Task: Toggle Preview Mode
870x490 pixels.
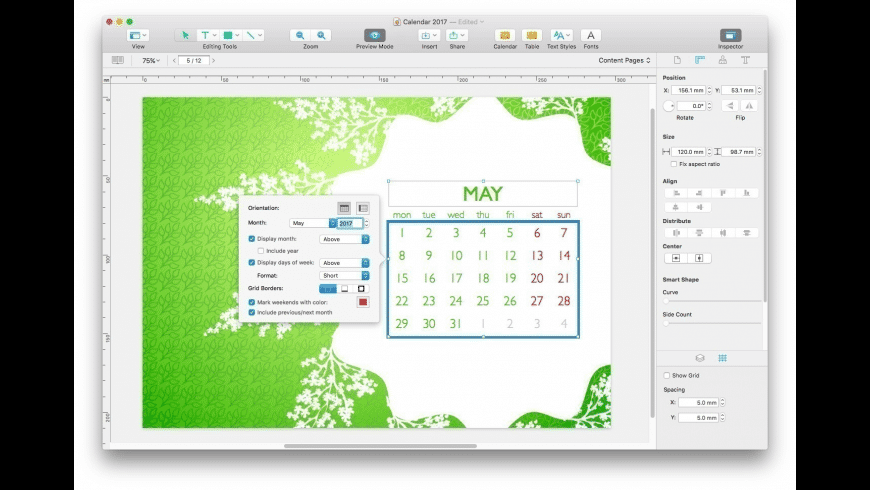Action: pos(375,35)
